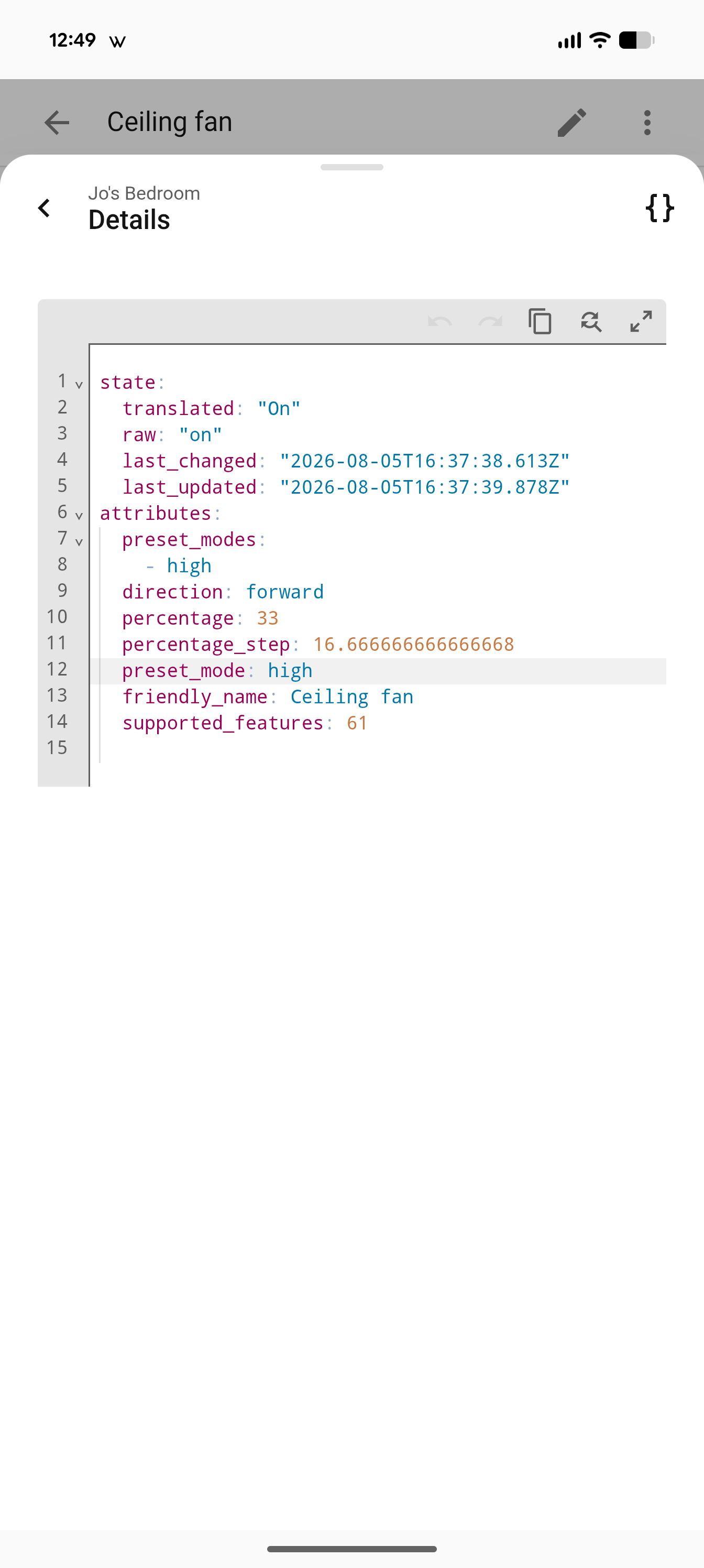Click the direction forward value
This screenshot has width=704, height=1568.
point(285,592)
